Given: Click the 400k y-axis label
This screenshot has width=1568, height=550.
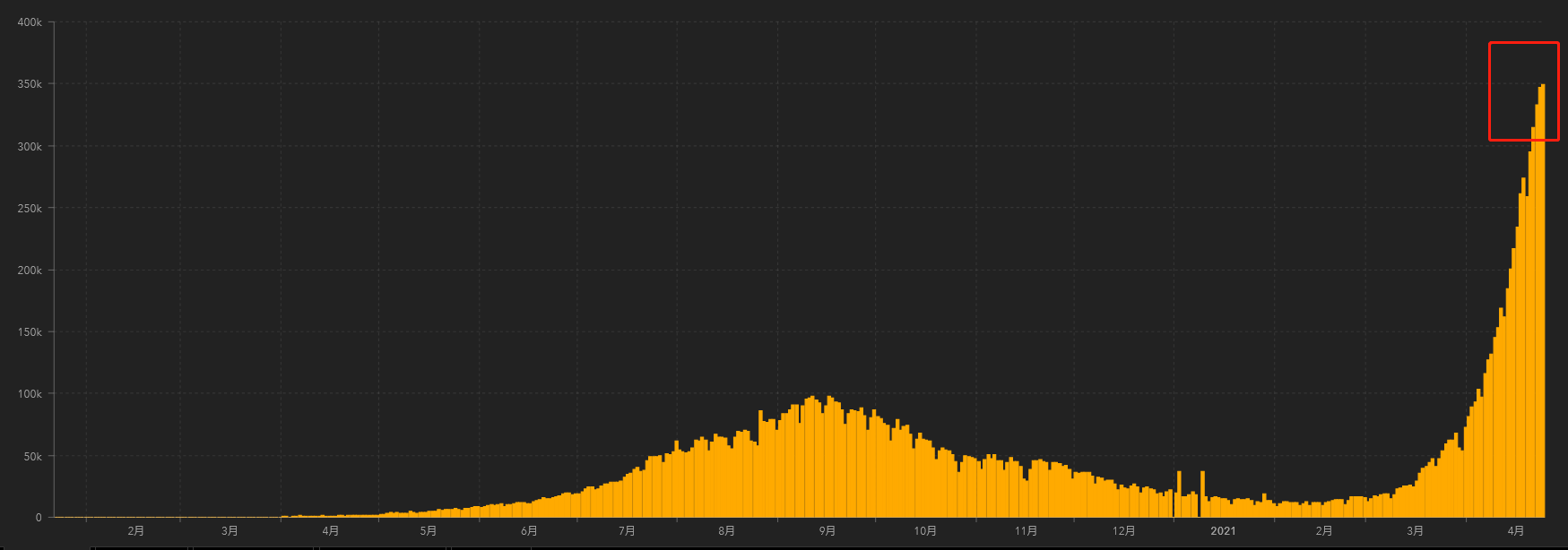Looking at the screenshot, I should click(30, 22).
